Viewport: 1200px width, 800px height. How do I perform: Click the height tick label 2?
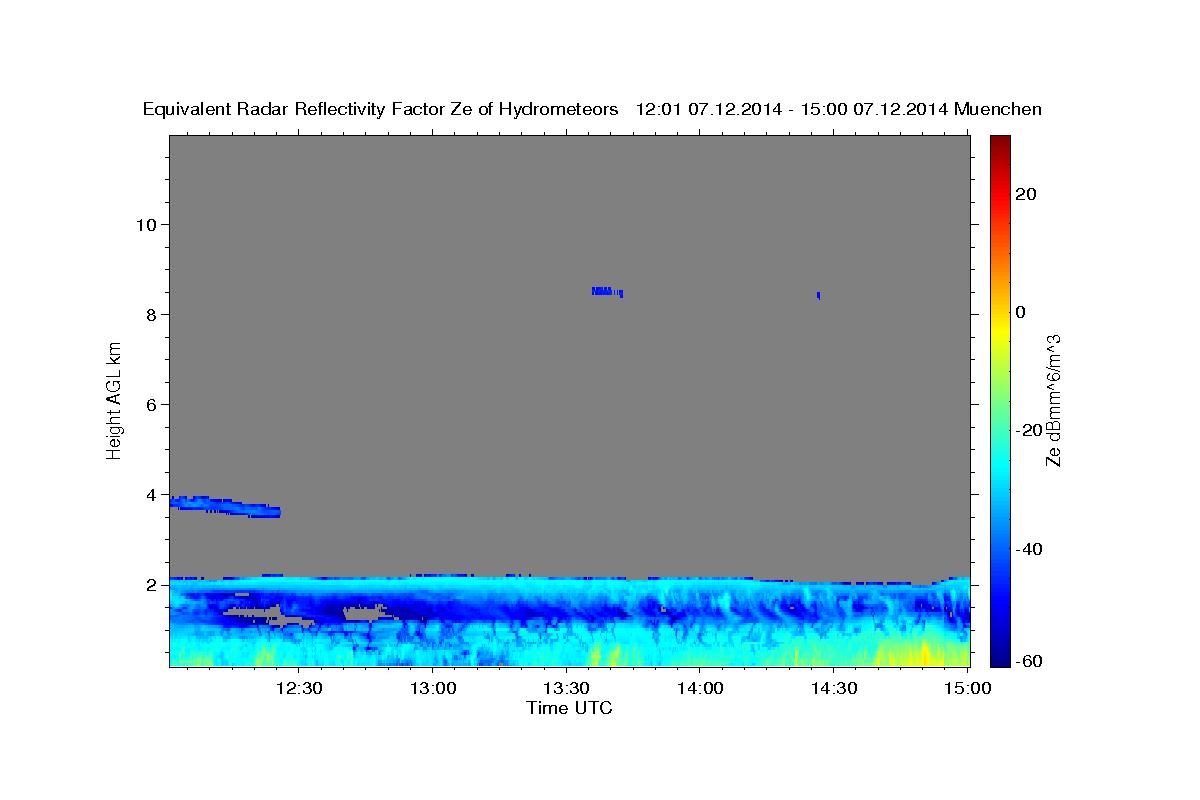[x=150, y=584]
